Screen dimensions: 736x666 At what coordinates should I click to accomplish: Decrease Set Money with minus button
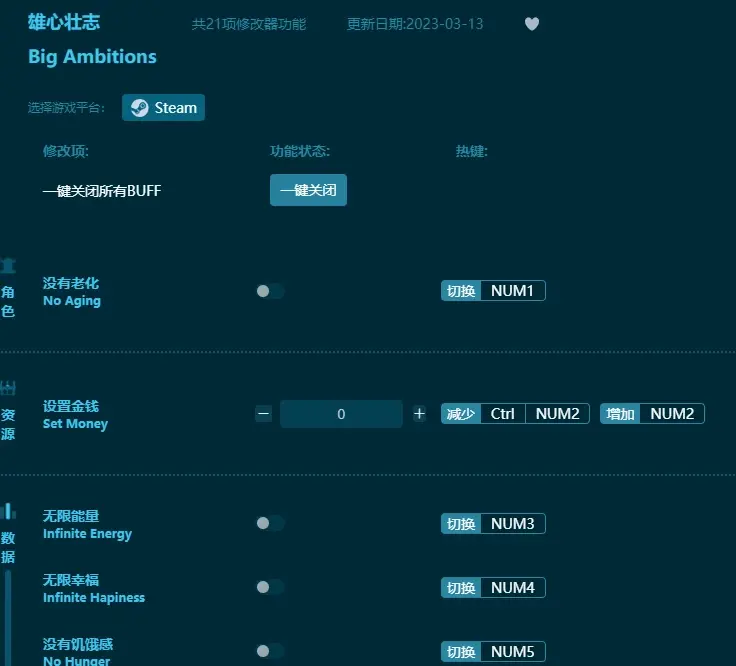(263, 413)
